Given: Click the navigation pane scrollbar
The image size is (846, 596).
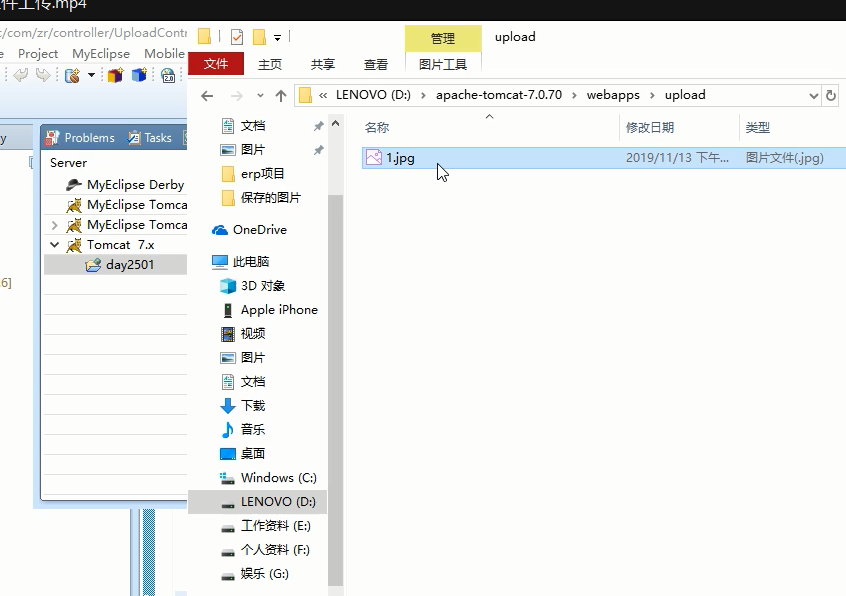Looking at the screenshot, I should 336,389.
